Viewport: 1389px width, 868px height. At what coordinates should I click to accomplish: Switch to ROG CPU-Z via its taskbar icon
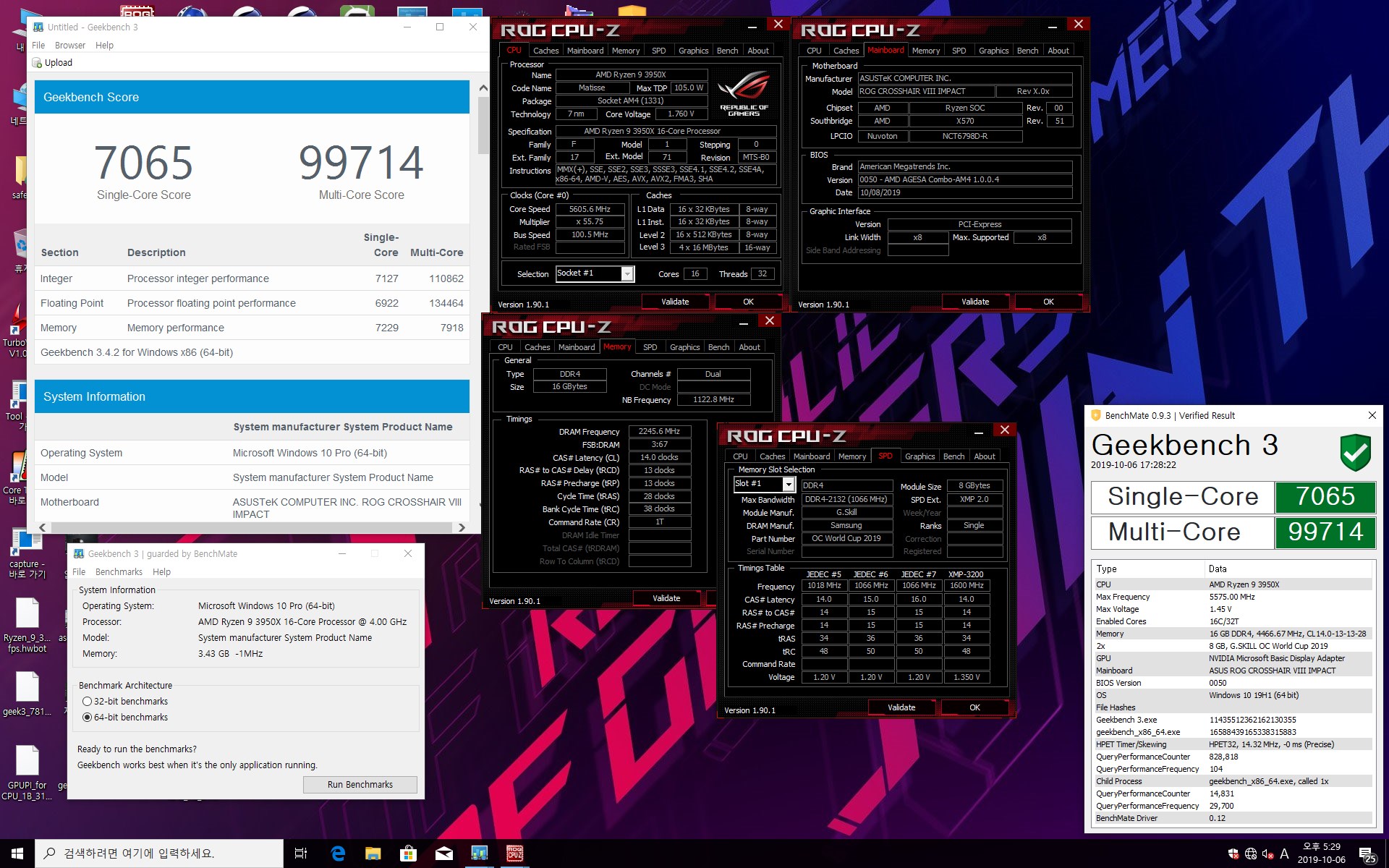click(514, 854)
